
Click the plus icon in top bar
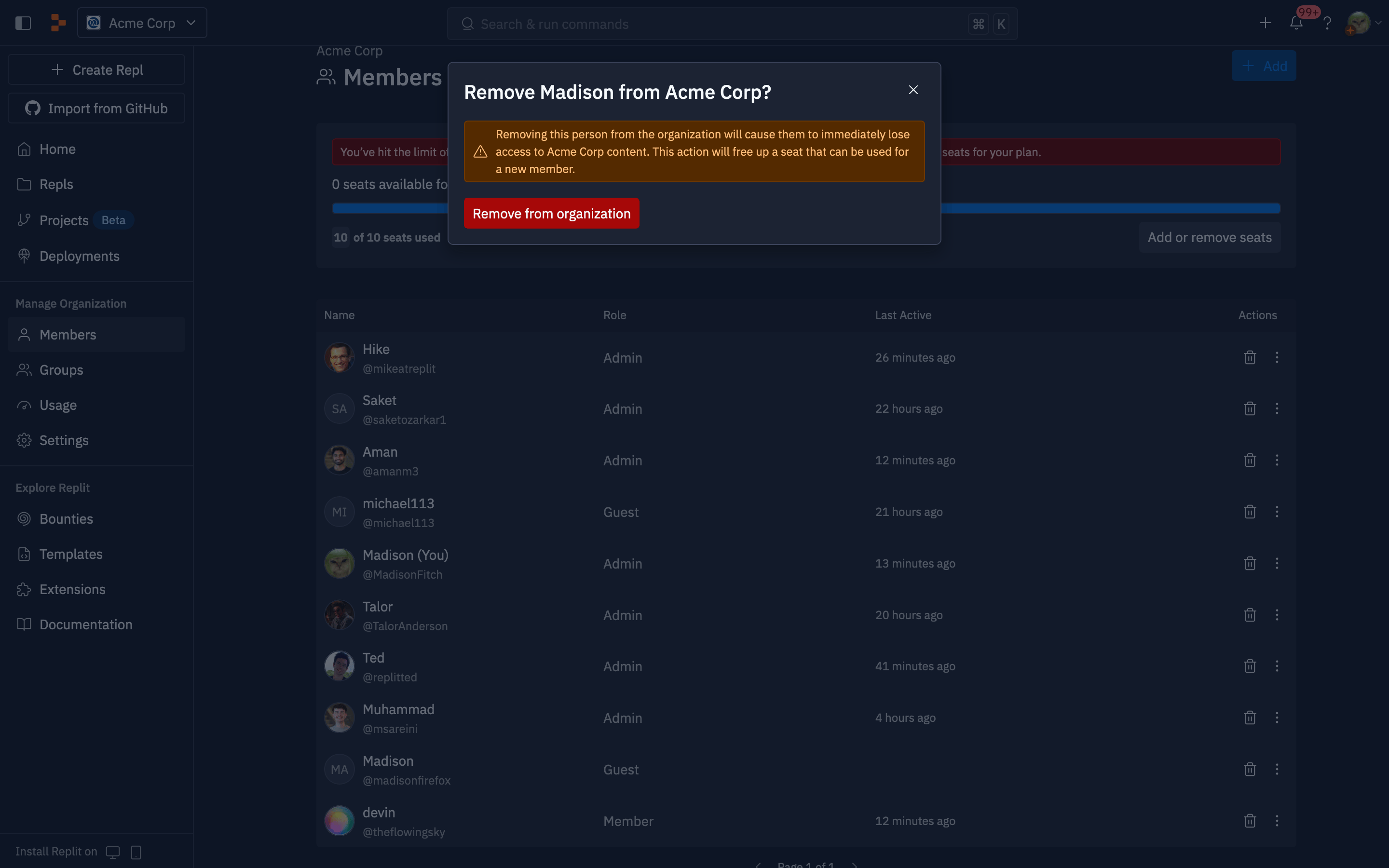tap(1265, 23)
